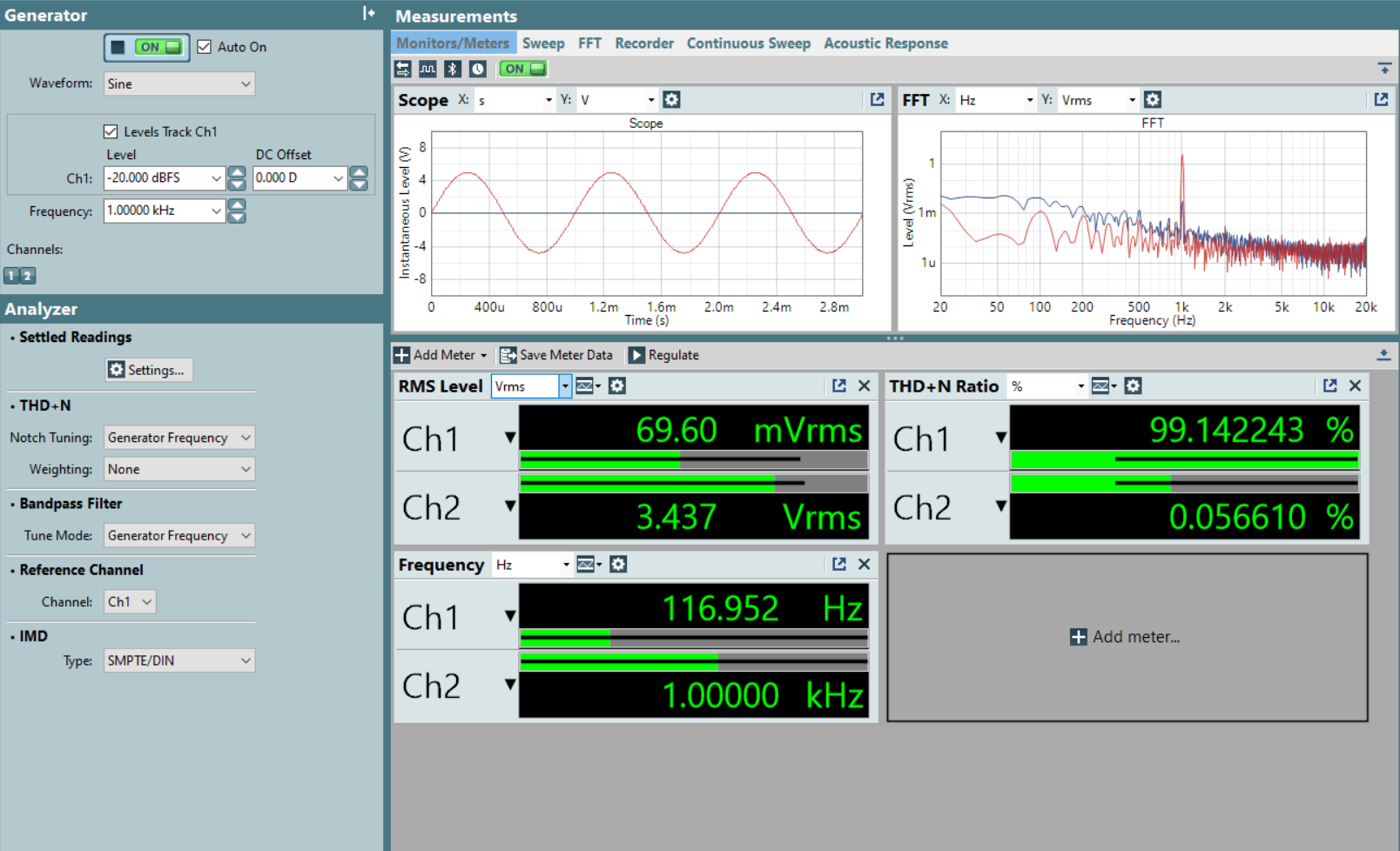Decrease generator Frequency with down stepper
The image size is (1400, 851).
(237, 217)
